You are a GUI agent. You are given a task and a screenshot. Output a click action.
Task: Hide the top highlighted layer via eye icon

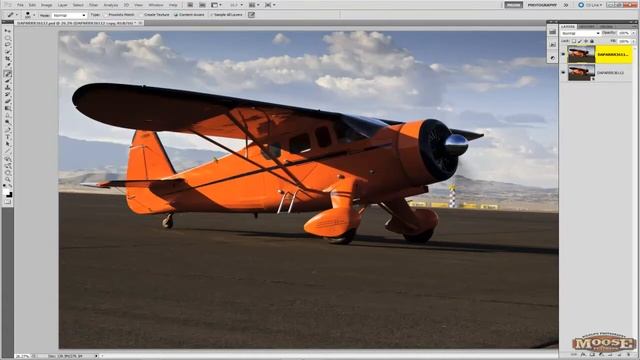[x=563, y=54]
